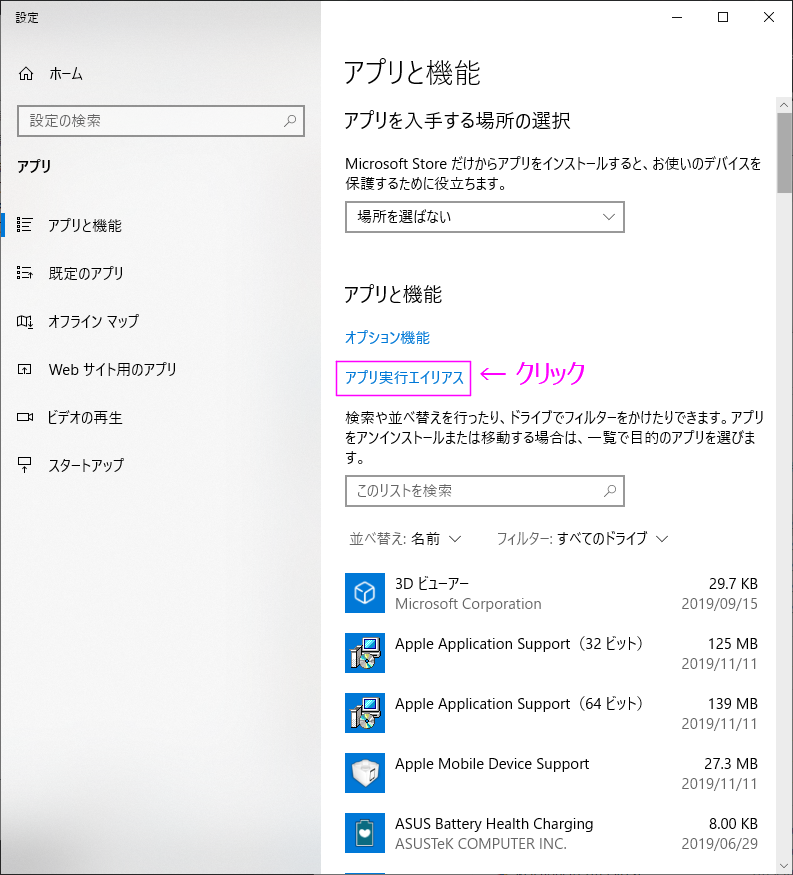Image resolution: width=793 pixels, height=875 pixels.
Task: Click the スタートアップ icon in sidebar
Action: point(25,465)
